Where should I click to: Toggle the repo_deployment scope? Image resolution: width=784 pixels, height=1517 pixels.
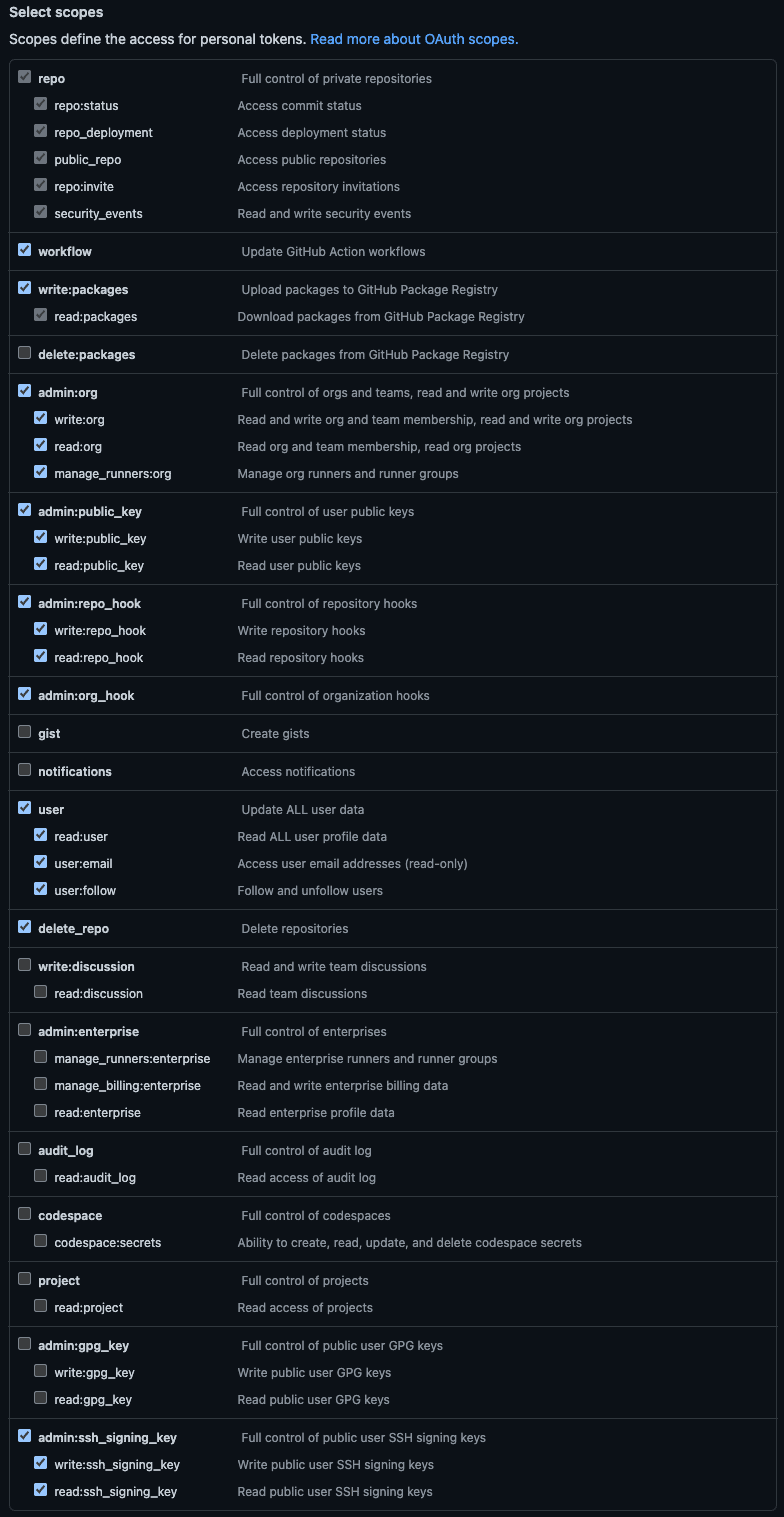[40, 130]
